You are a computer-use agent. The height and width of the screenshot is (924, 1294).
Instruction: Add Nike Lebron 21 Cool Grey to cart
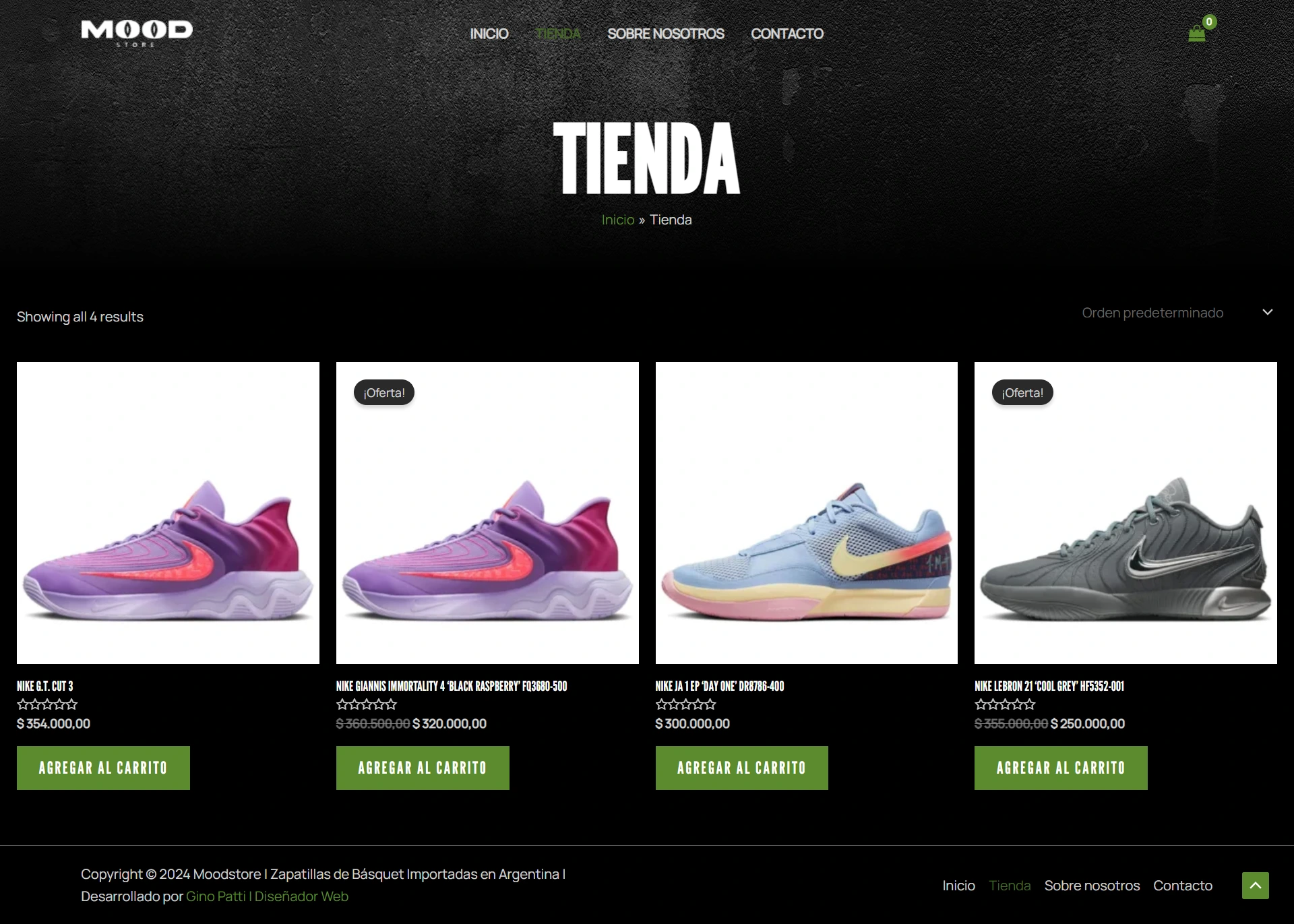coord(1061,768)
